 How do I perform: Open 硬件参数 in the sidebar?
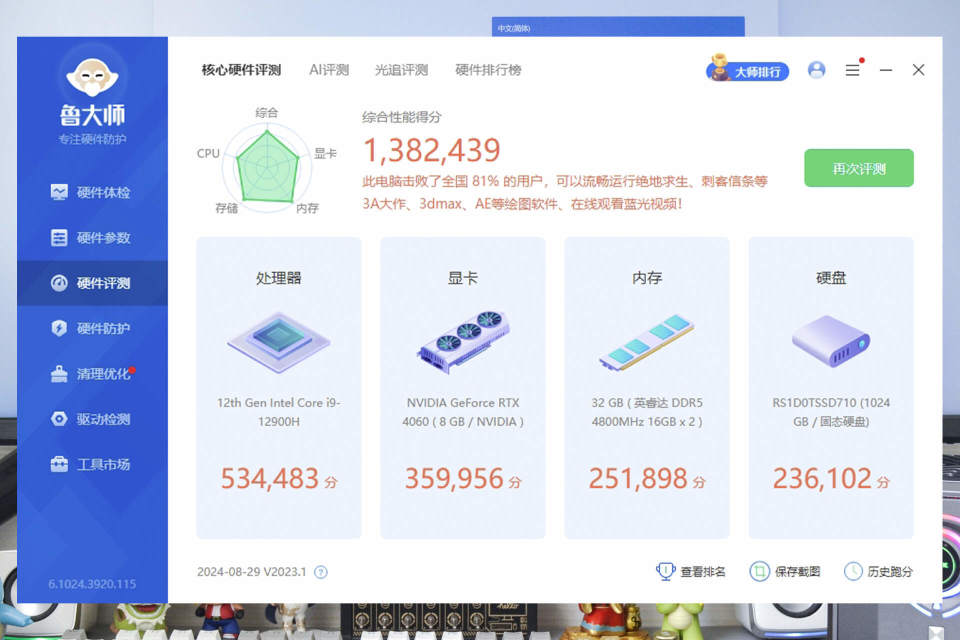(92, 238)
